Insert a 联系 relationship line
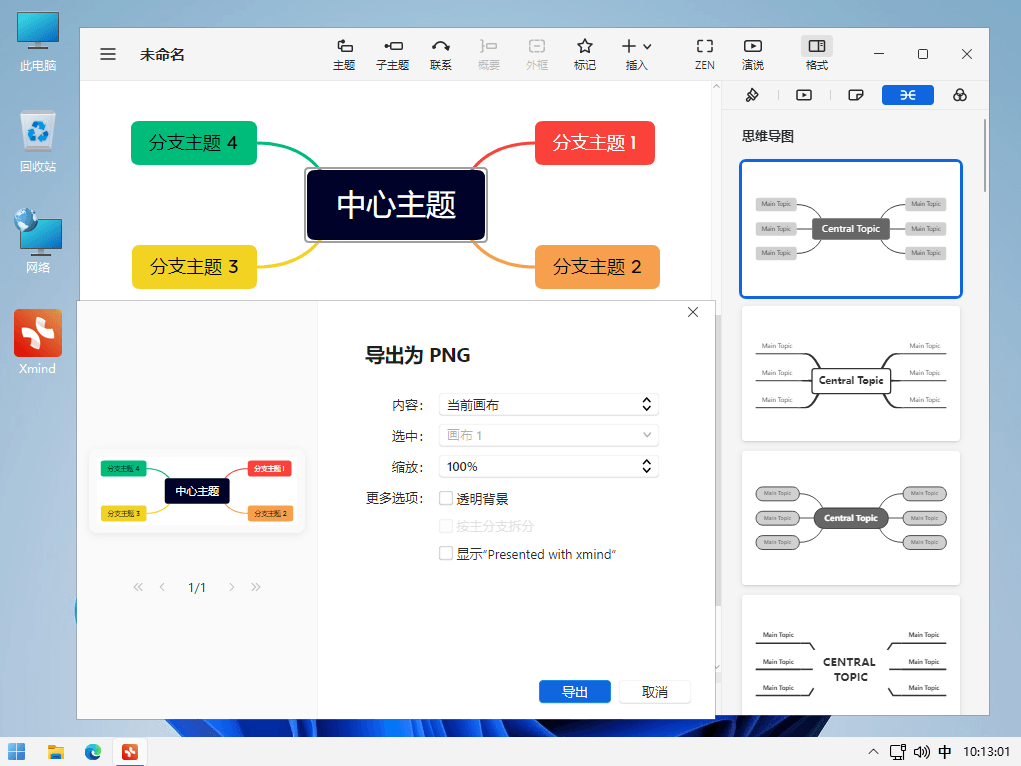 [441, 55]
